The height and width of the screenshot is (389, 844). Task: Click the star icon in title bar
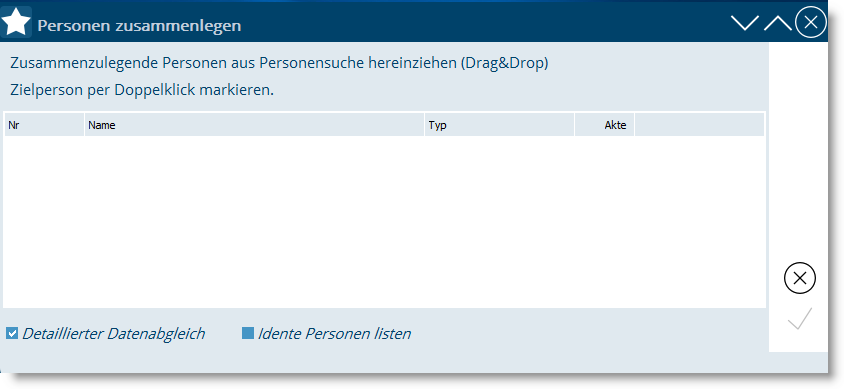pyautogui.click(x=17, y=23)
